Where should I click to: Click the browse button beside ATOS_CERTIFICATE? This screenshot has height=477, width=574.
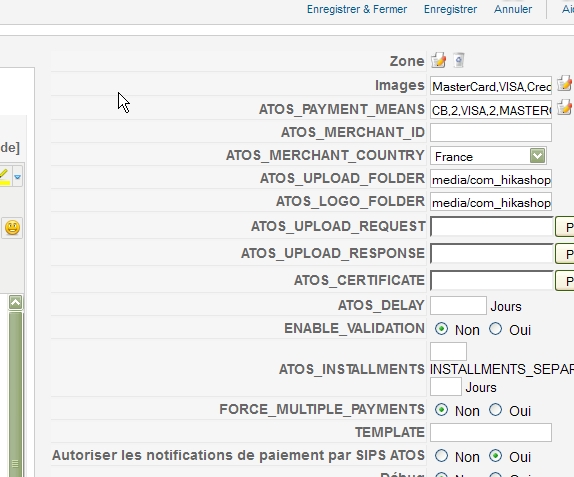(564, 281)
